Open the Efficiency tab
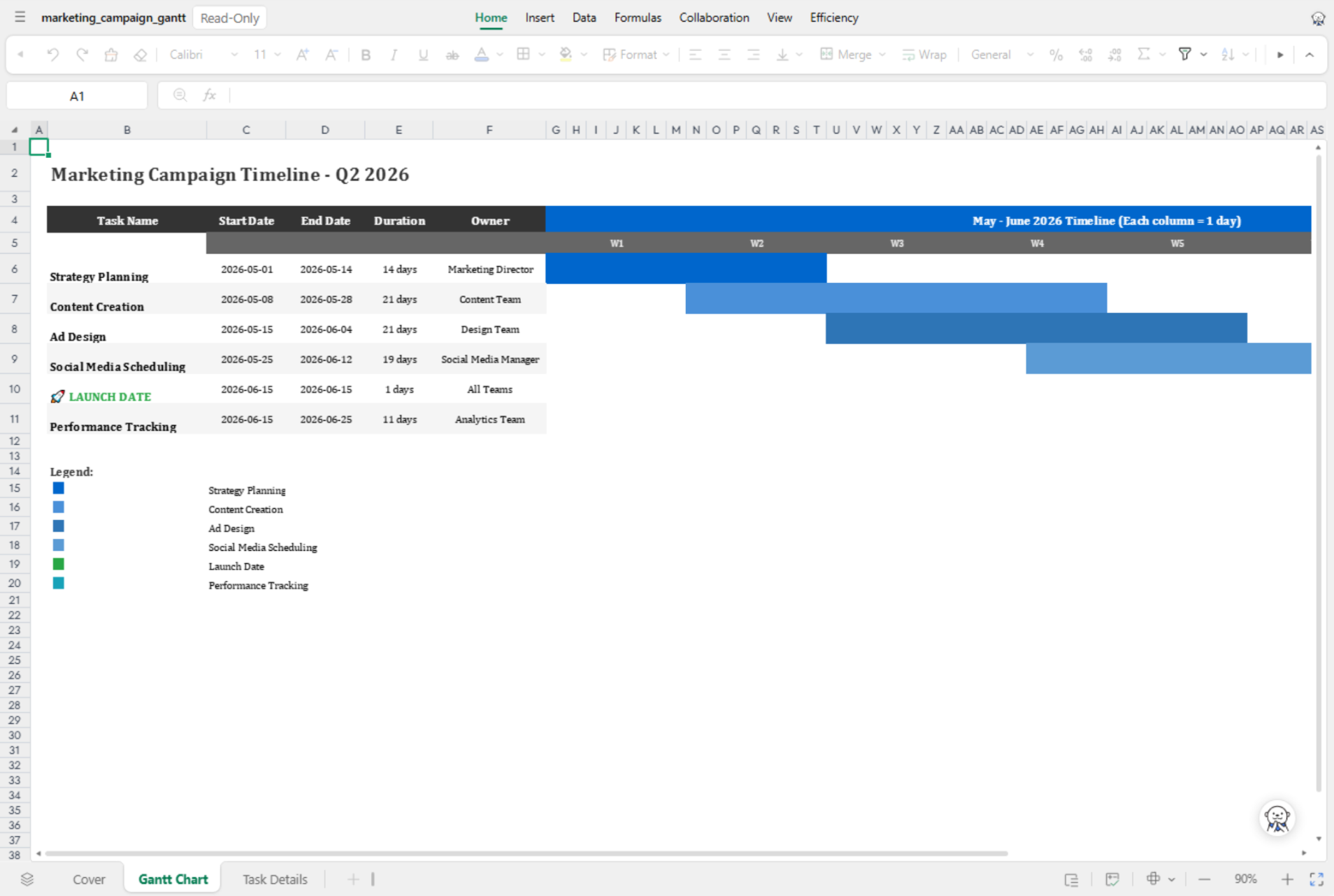This screenshot has height=896, width=1334. pos(834,17)
